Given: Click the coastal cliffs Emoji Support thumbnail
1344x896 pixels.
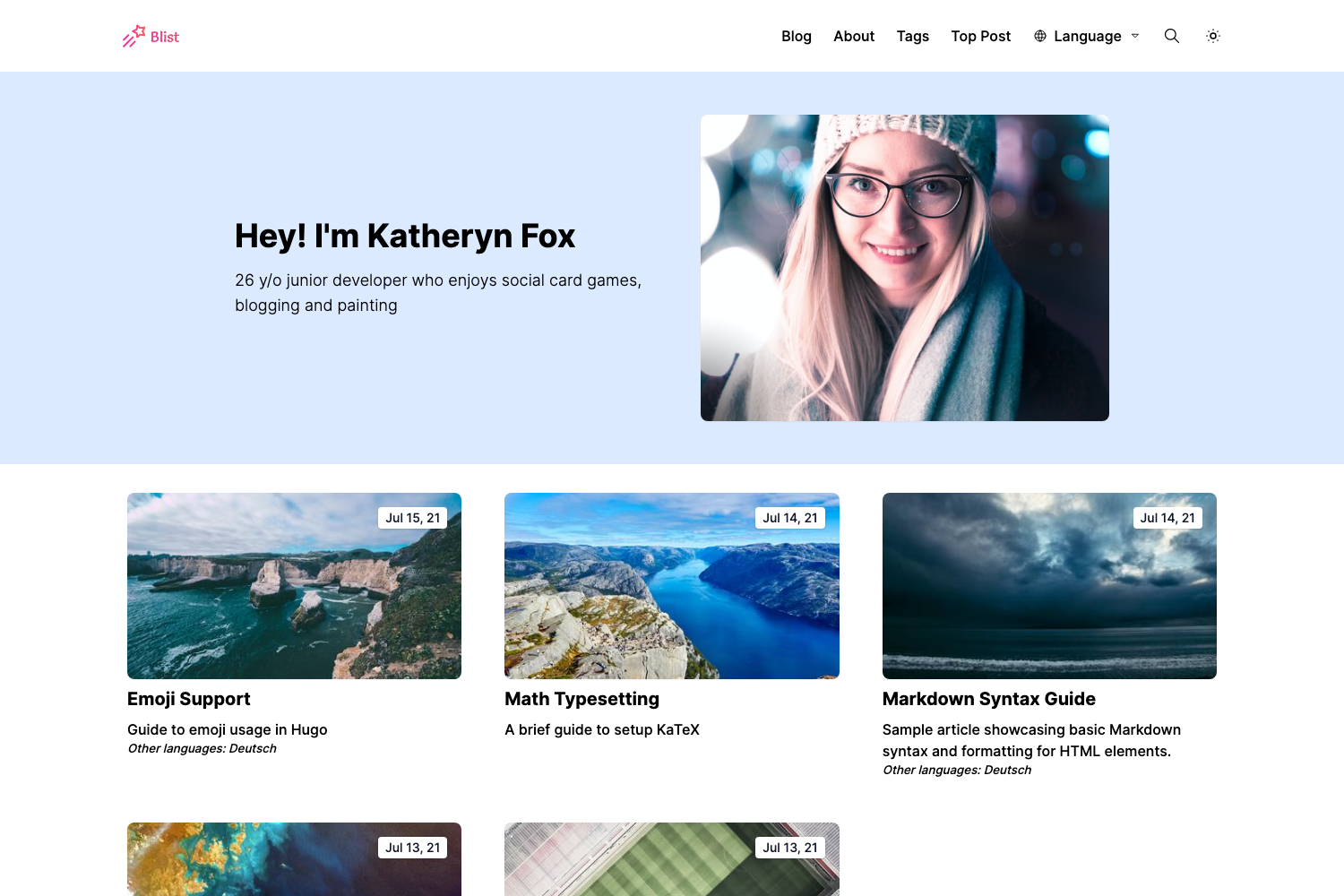Looking at the screenshot, I should pyautogui.click(x=294, y=586).
